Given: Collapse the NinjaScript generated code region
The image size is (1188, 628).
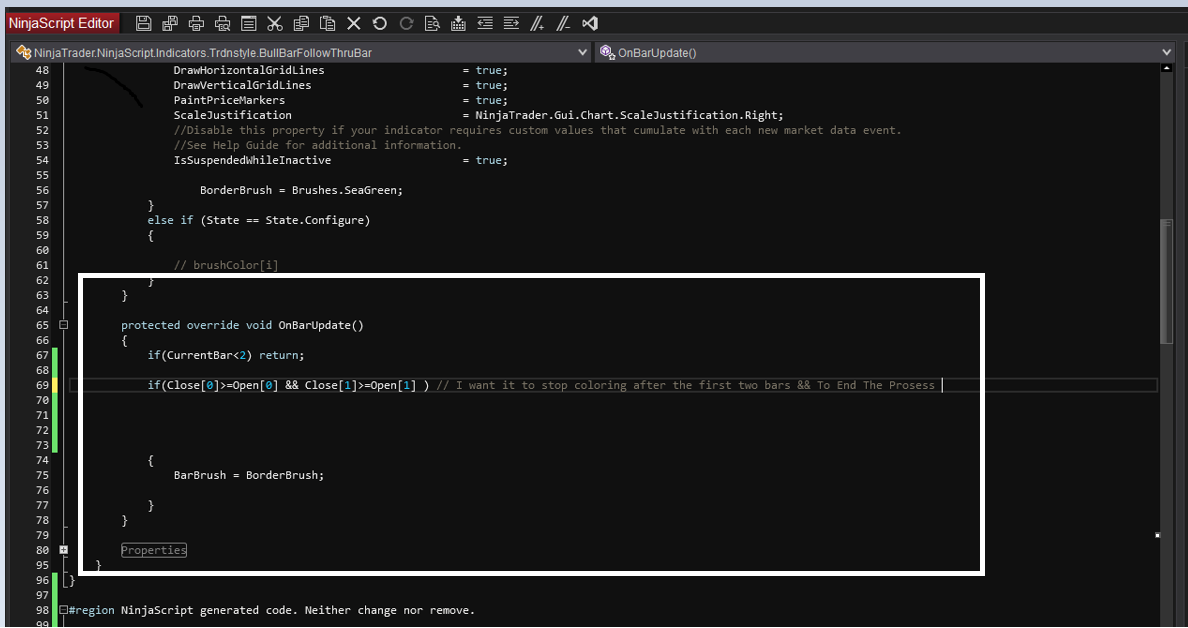Looking at the screenshot, I should [64, 610].
